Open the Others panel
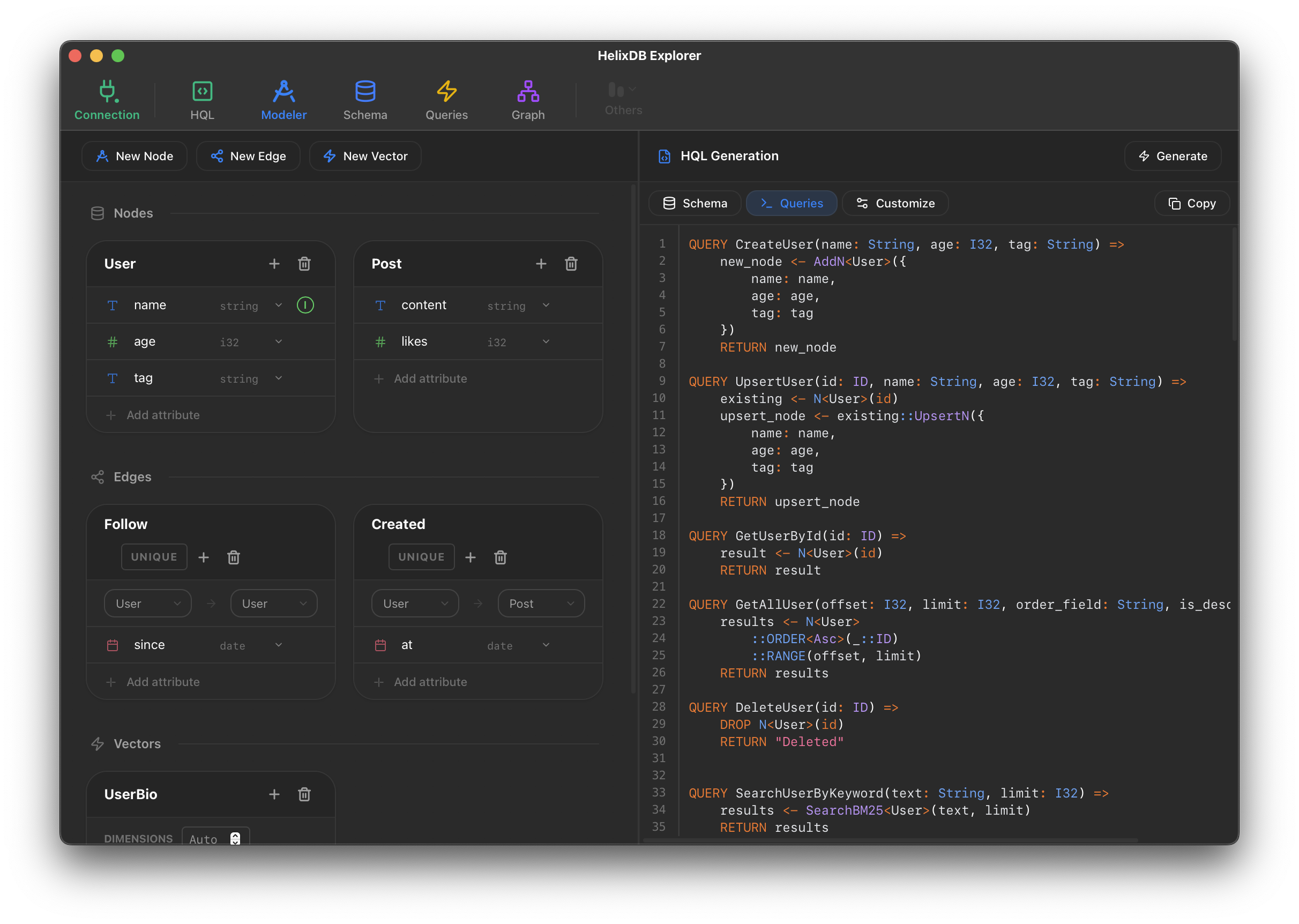 point(623,100)
